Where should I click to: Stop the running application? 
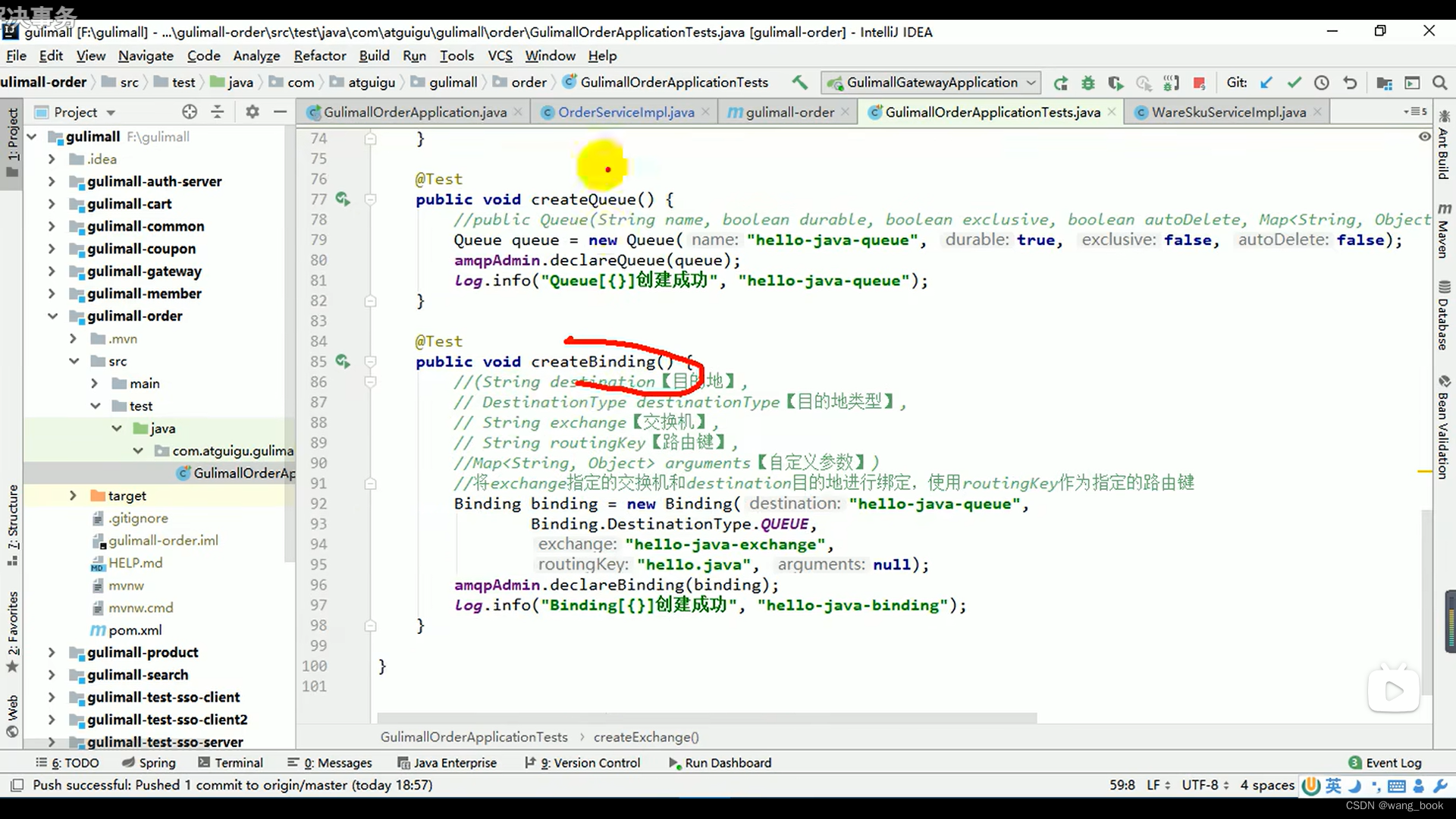coord(1199,83)
